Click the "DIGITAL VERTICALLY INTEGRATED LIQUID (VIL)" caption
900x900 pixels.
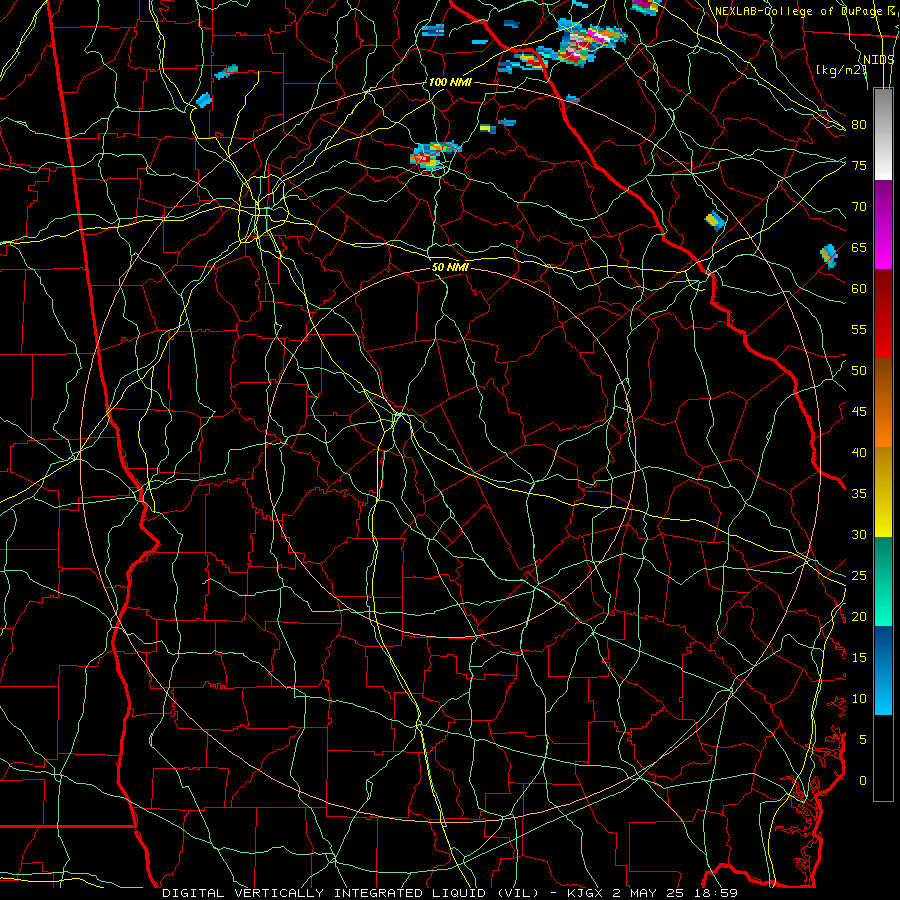coord(351,893)
